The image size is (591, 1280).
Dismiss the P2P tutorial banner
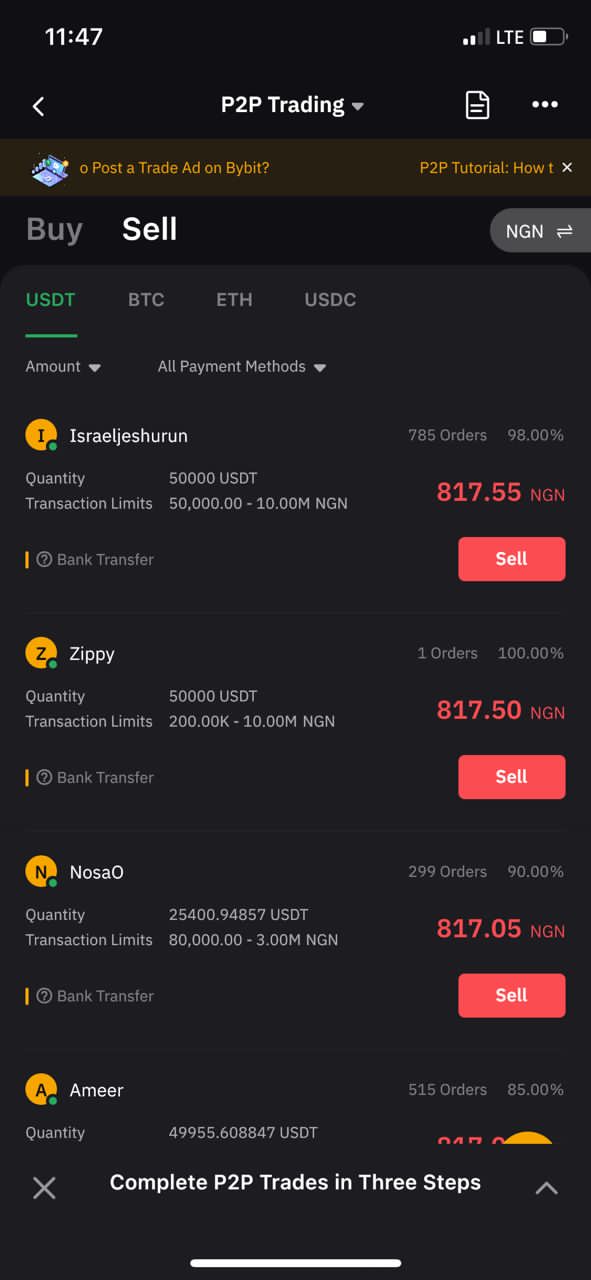point(567,167)
